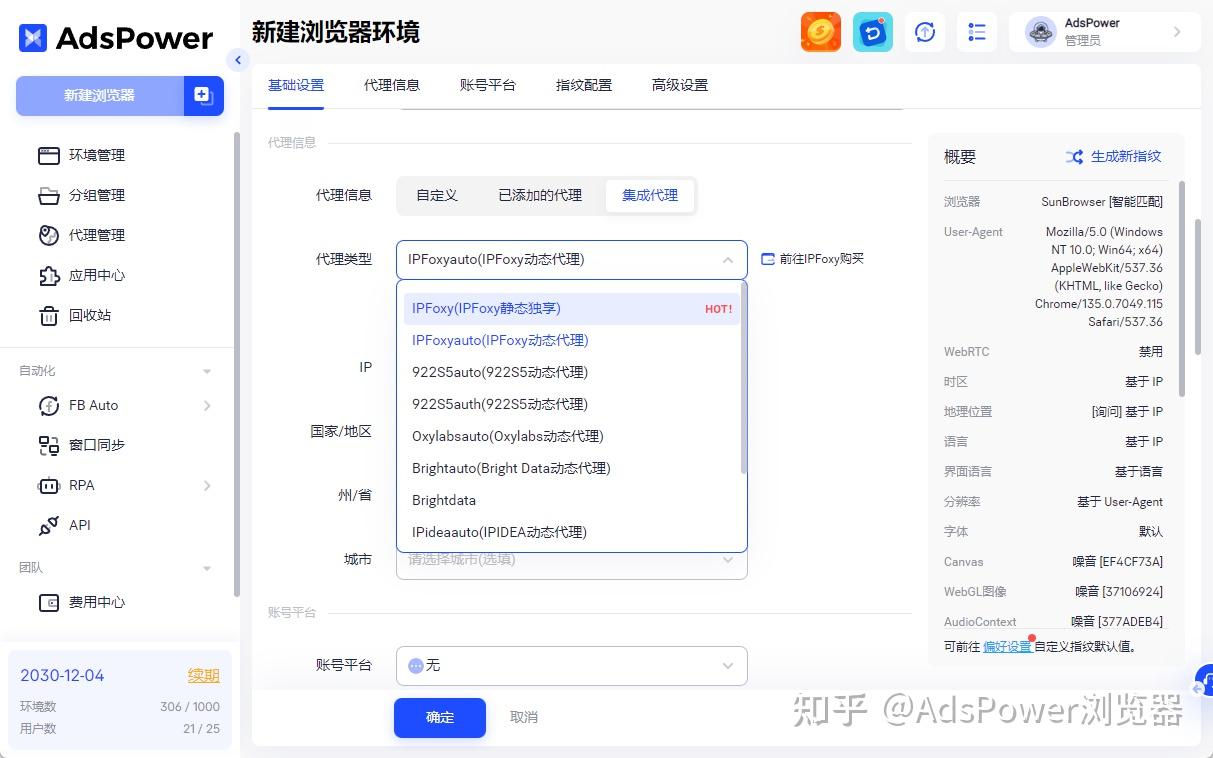
Task: Collapse the 自动化 sidebar section
Action: click(206, 370)
